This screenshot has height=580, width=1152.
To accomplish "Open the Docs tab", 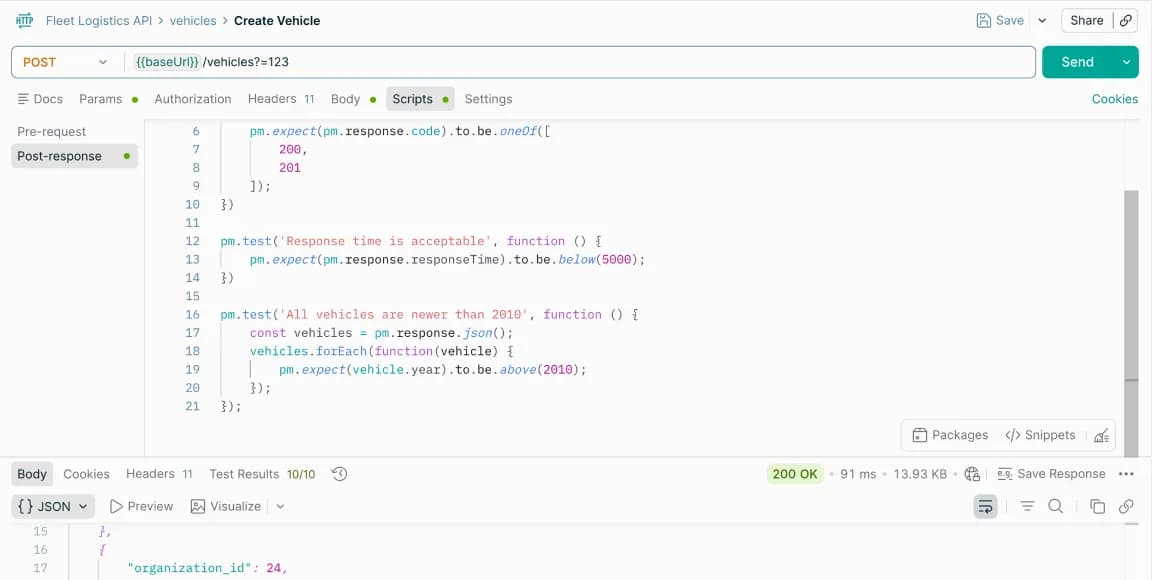I will point(40,99).
